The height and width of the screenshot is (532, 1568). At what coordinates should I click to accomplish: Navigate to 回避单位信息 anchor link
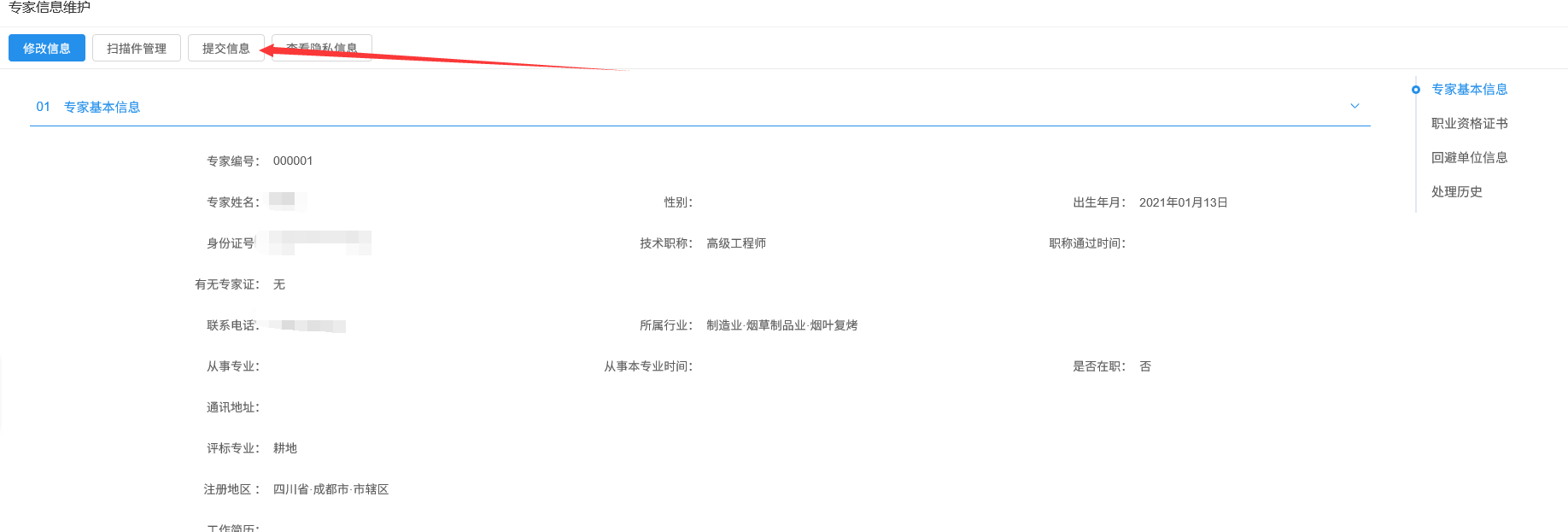tap(1469, 158)
